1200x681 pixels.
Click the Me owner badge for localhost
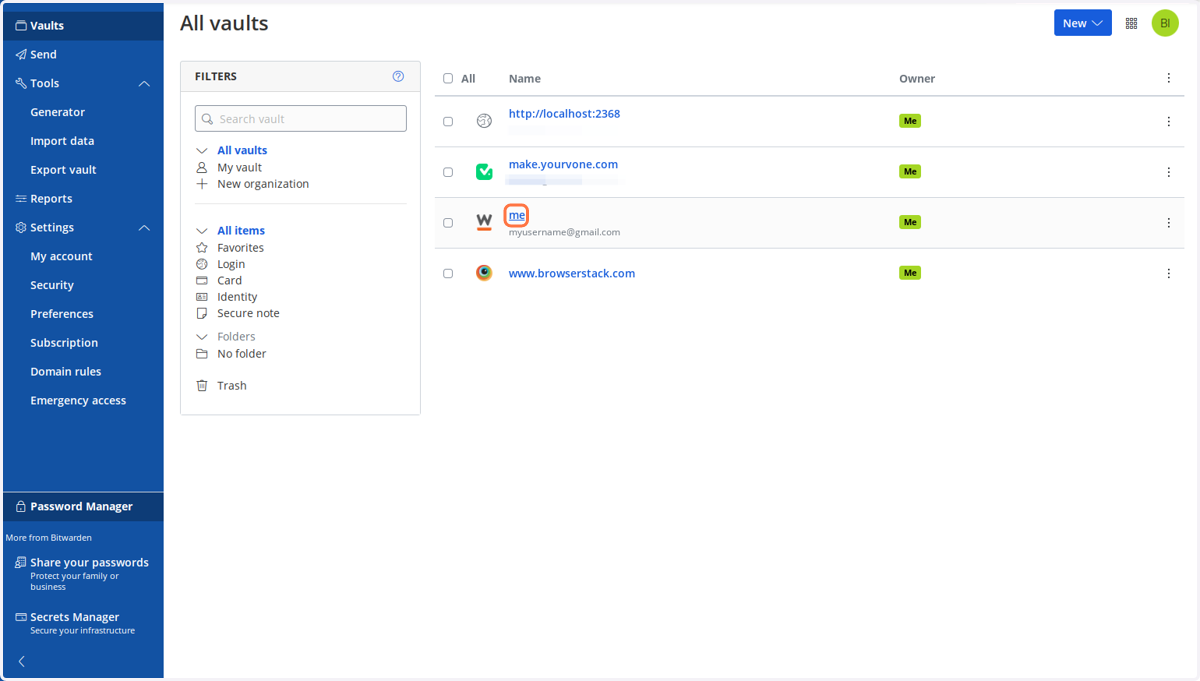tap(910, 121)
